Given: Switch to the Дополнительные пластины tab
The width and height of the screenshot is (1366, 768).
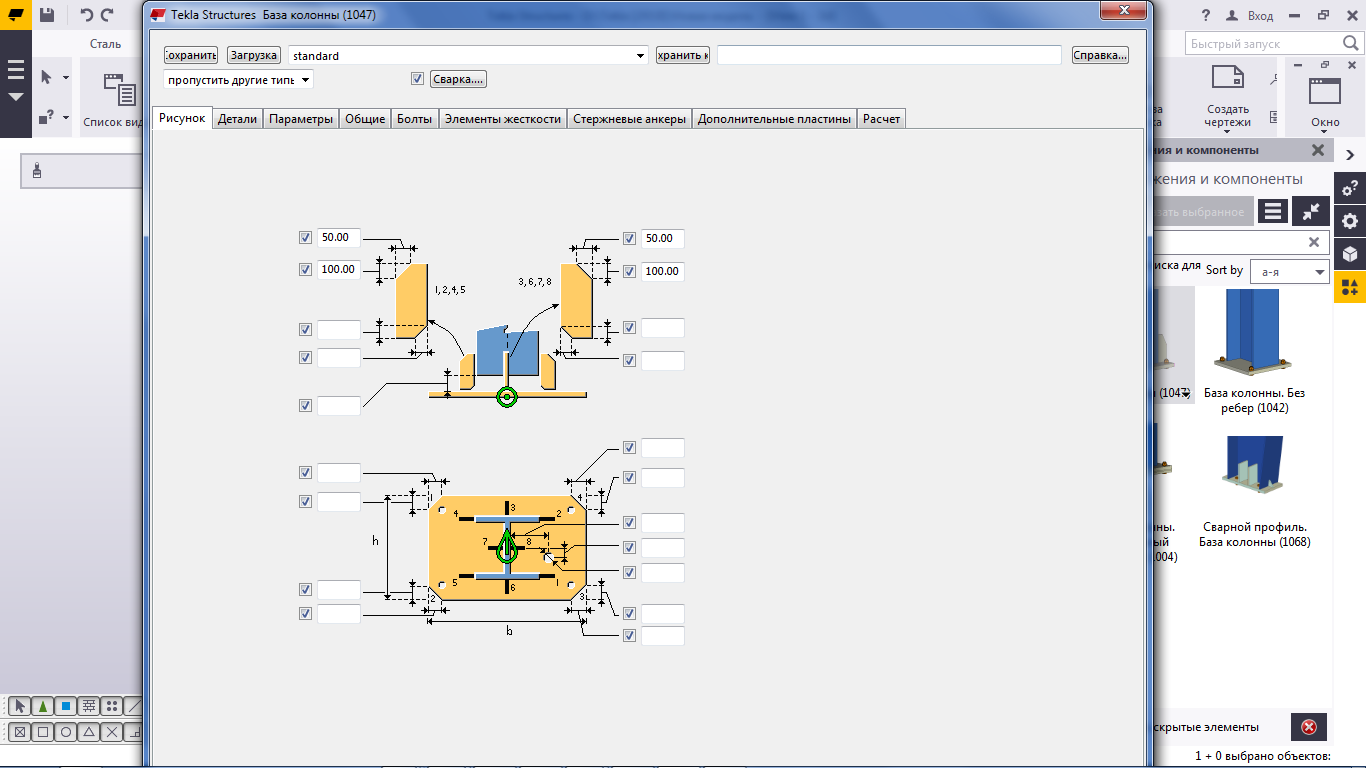Looking at the screenshot, I should point(775,119).
